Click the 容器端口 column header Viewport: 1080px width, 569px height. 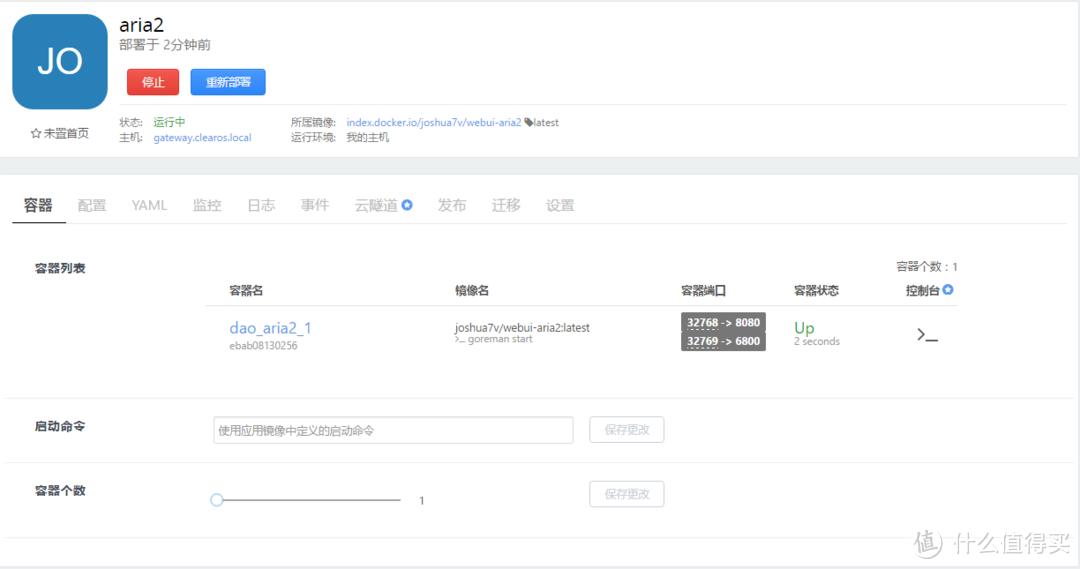click(x=703, y=291)
